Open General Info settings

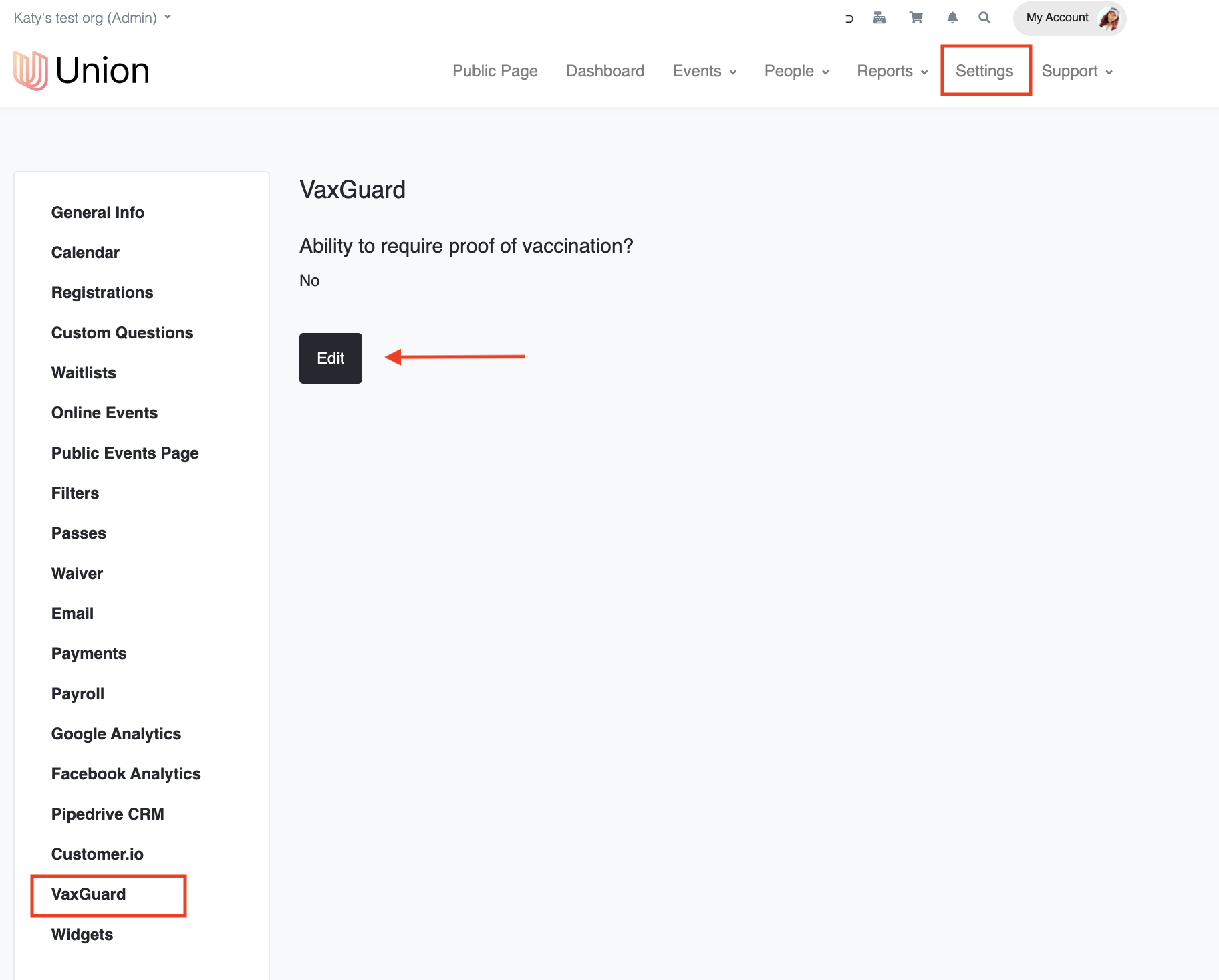pos(98,213)
